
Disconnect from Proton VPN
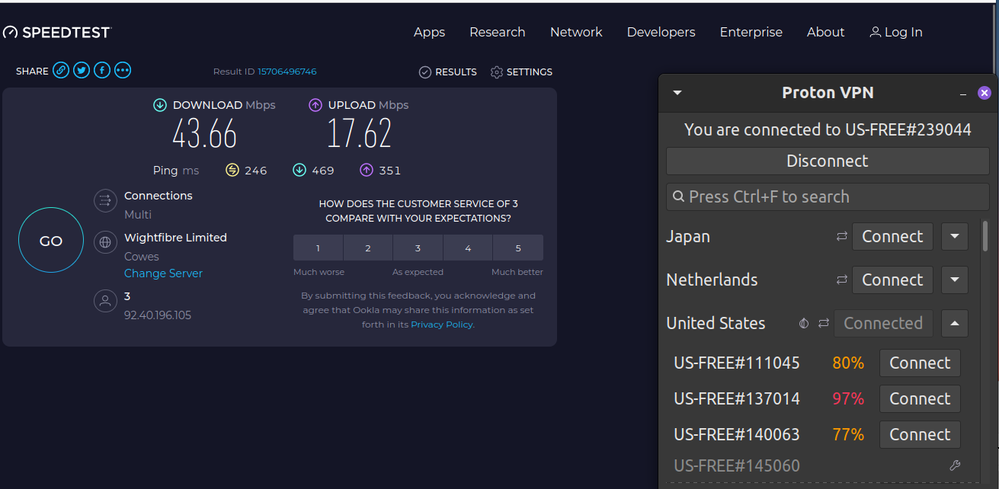[828, 161]
